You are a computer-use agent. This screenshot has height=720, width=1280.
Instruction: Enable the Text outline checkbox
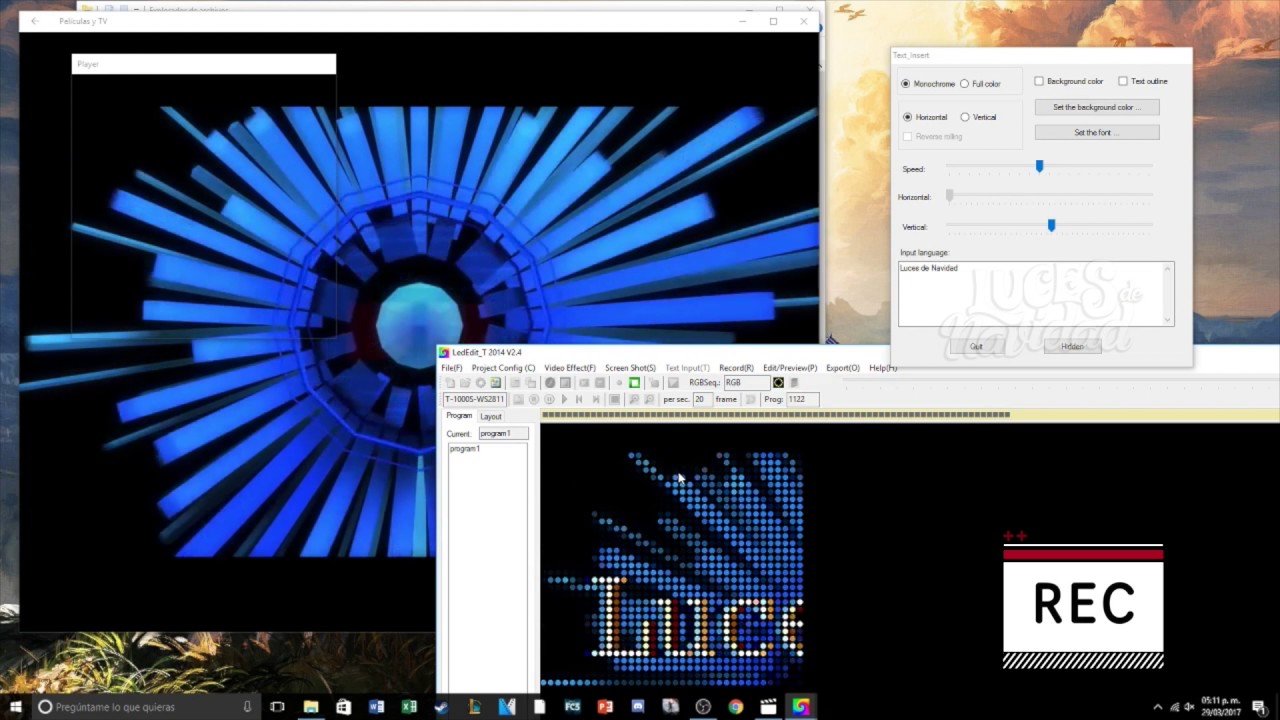1123,81
